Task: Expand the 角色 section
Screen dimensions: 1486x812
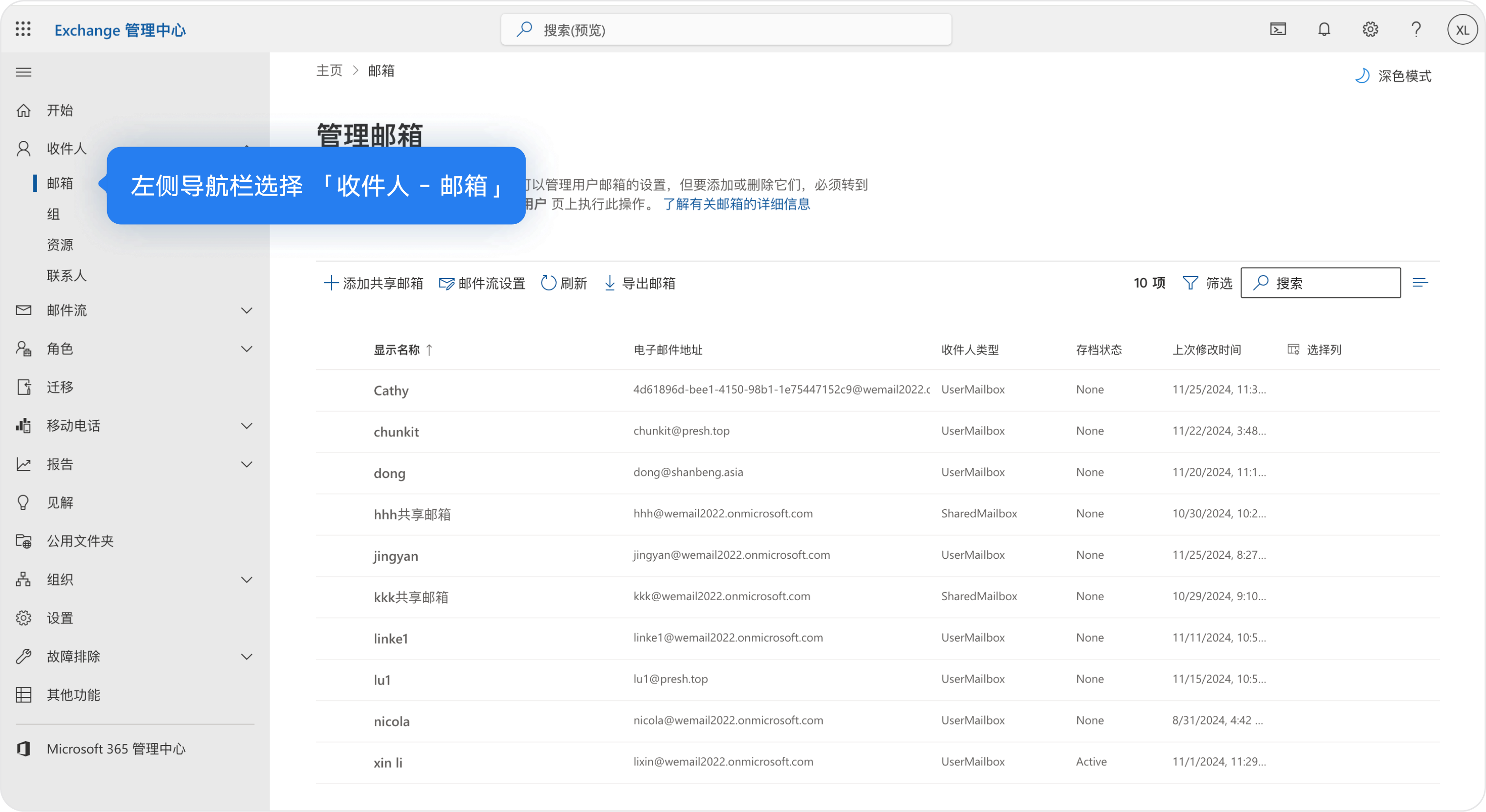Action: 248,349
